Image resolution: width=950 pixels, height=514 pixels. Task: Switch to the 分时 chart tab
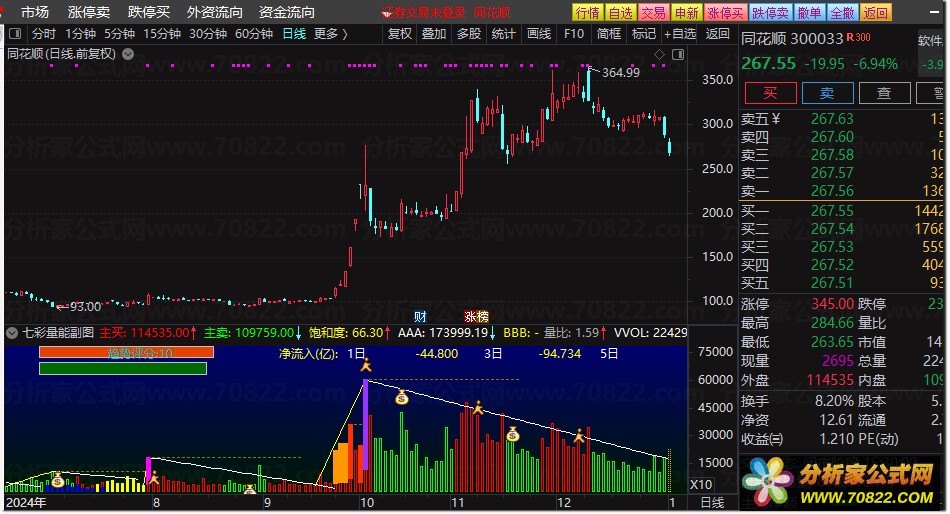click(x=44, y=34)
